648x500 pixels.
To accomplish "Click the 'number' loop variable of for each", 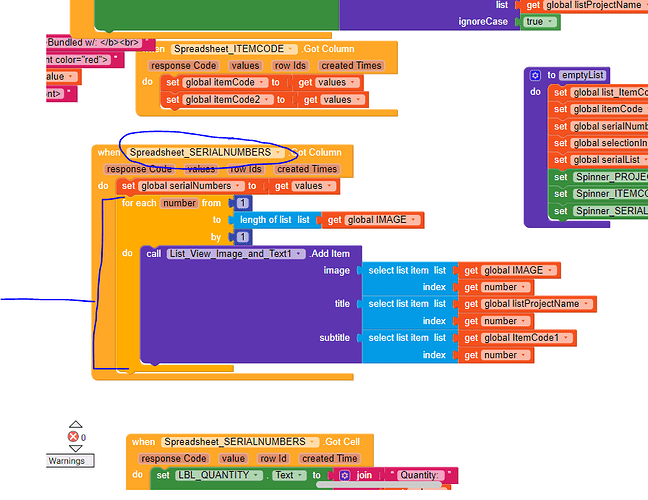I will point(179,203).
